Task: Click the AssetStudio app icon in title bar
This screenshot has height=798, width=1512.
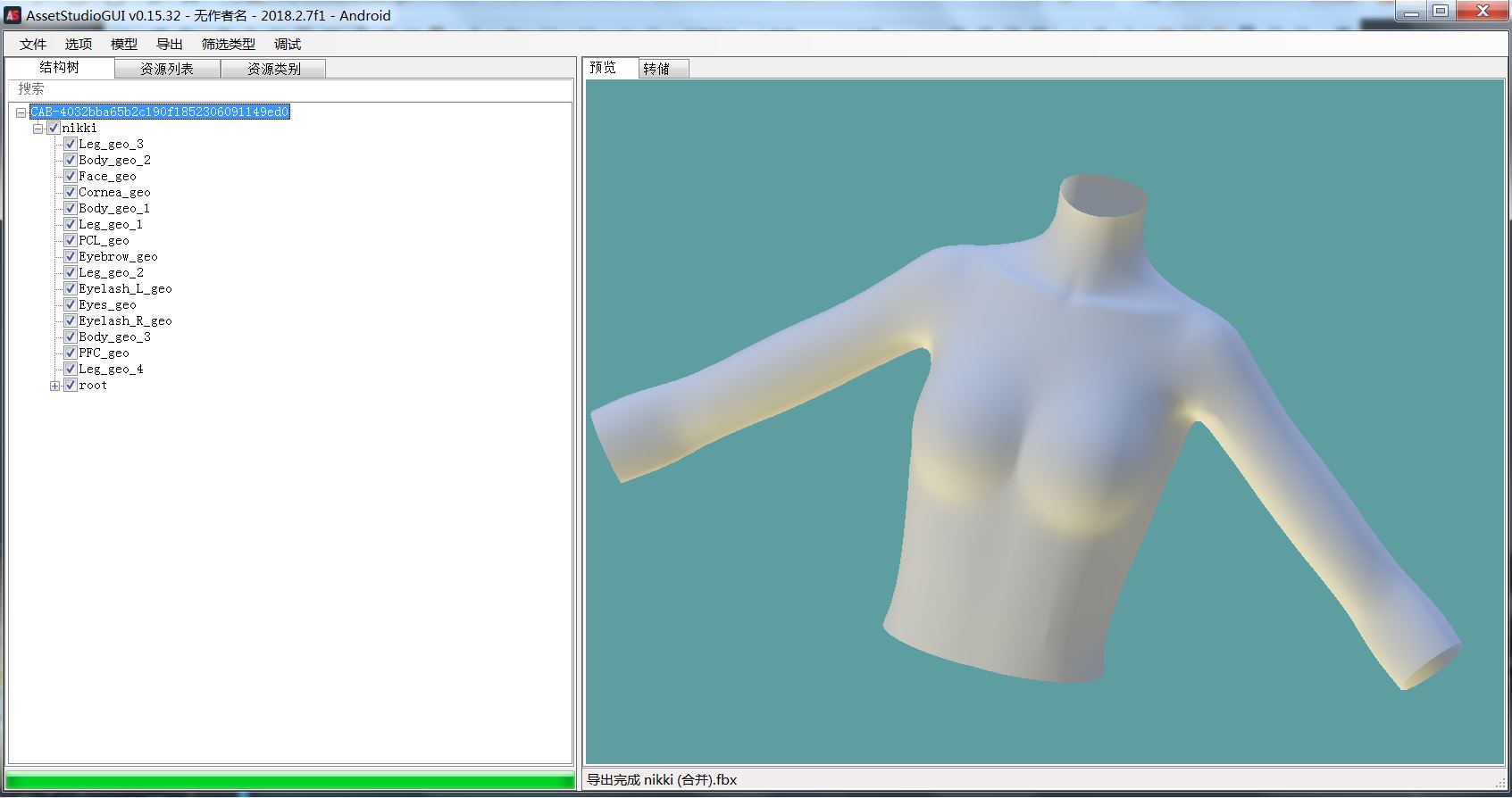Action: [x=13, y=15]
